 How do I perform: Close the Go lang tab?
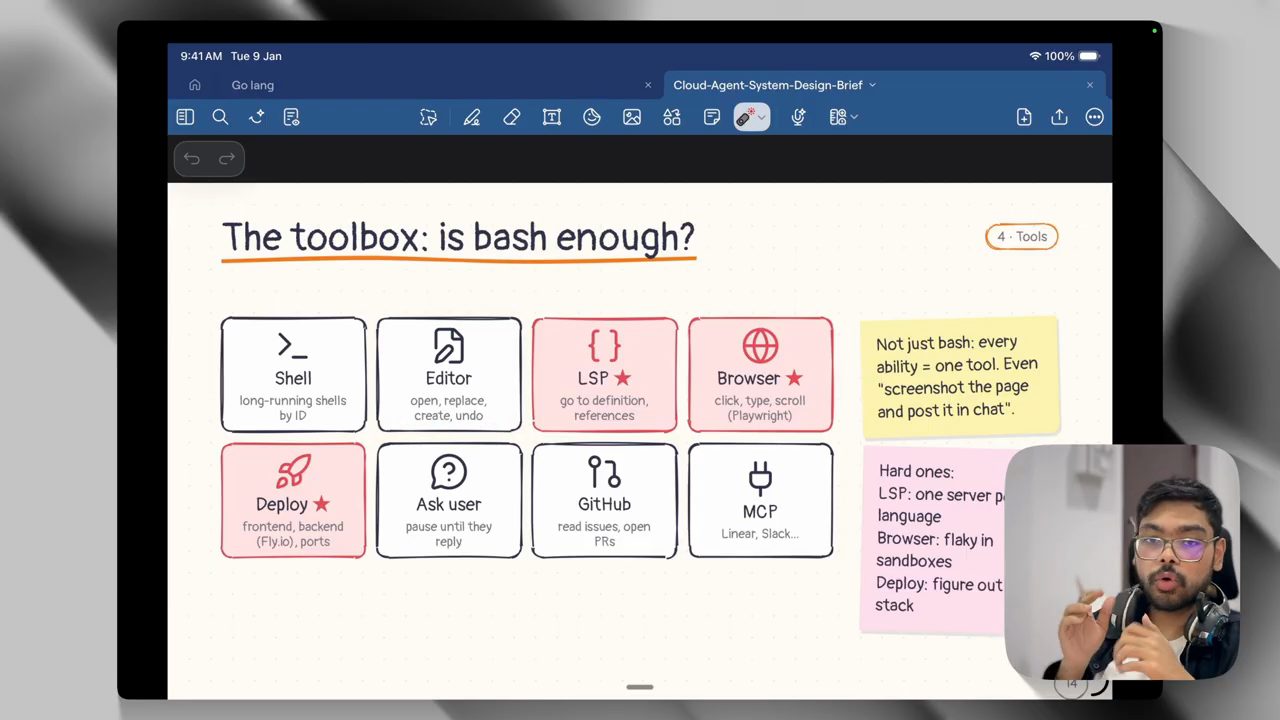pos(648,85)
